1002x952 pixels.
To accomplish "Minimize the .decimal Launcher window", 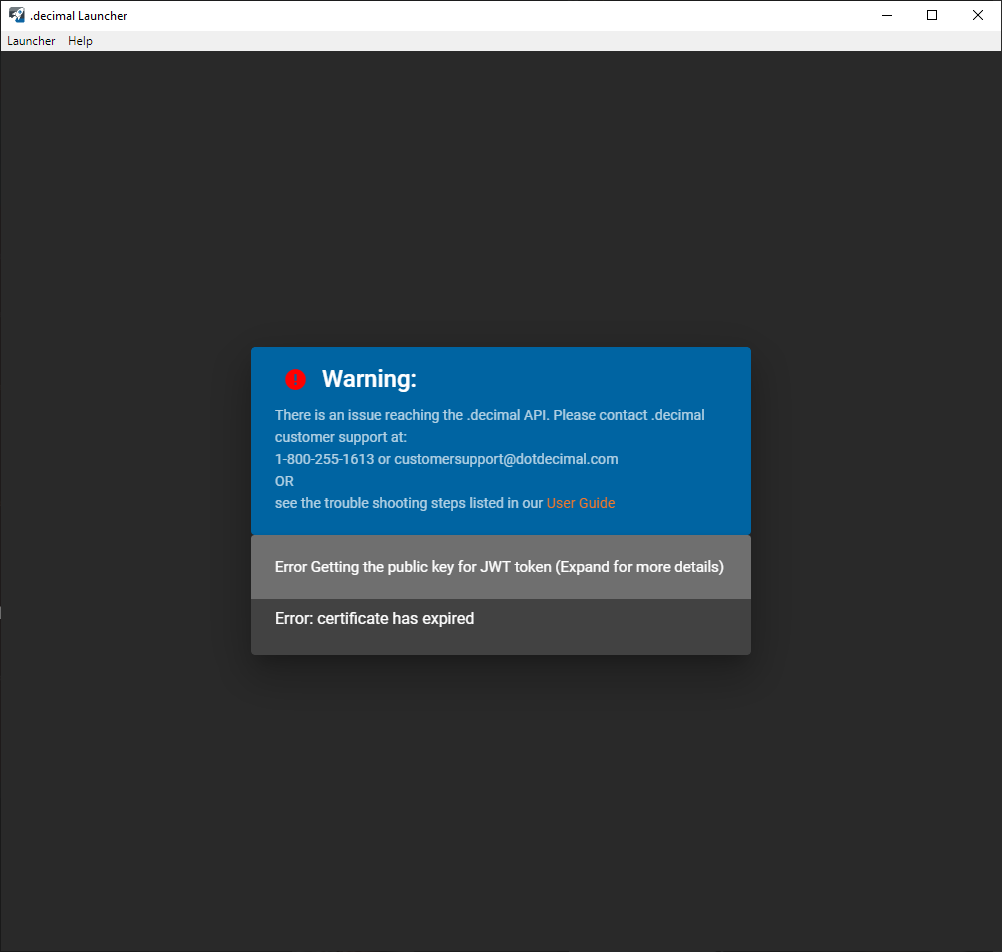I will pos(886,15).
